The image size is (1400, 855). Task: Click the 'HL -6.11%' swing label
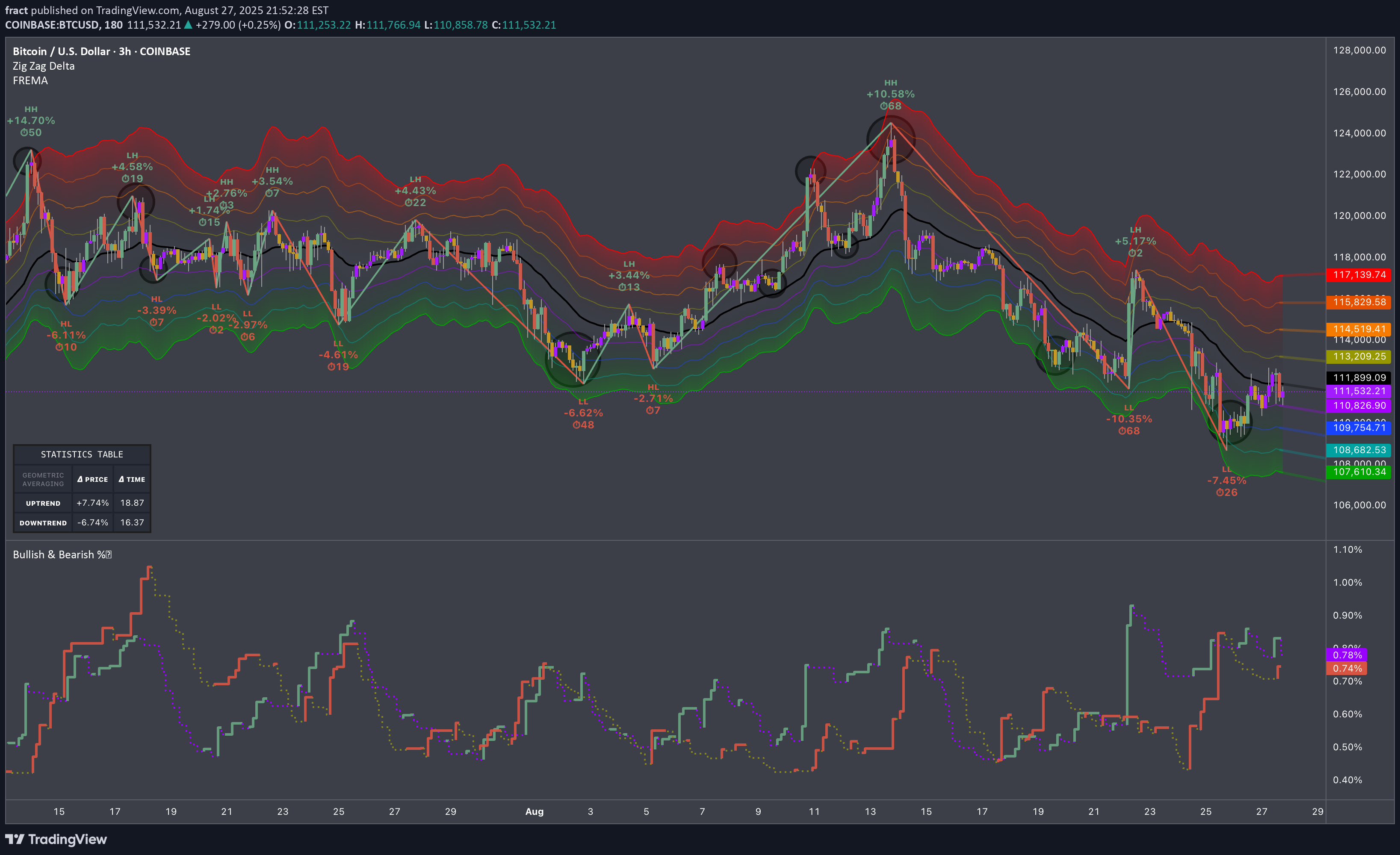point(66,335)
